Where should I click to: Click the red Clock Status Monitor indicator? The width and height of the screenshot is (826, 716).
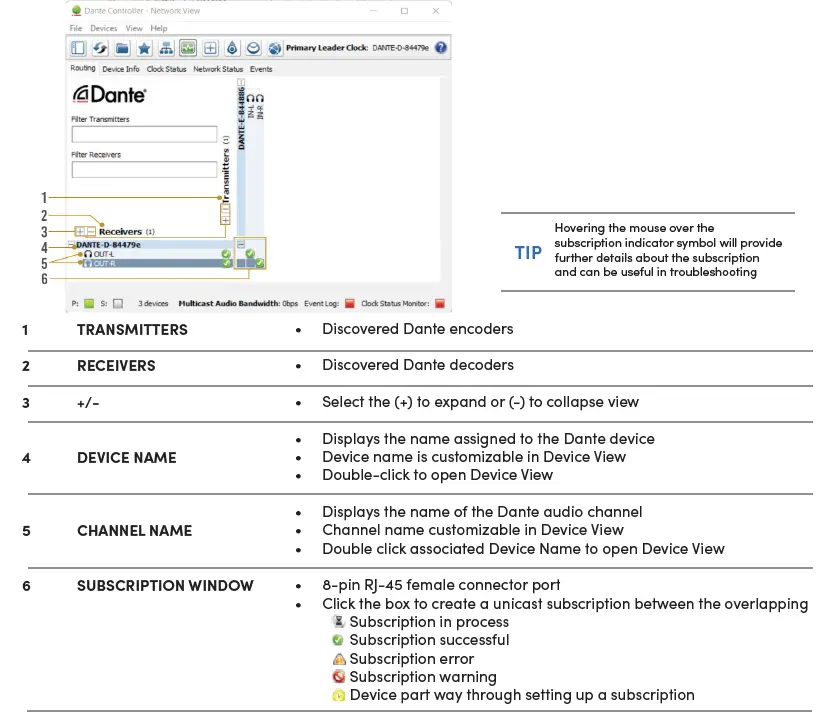[x=440, y=303]
